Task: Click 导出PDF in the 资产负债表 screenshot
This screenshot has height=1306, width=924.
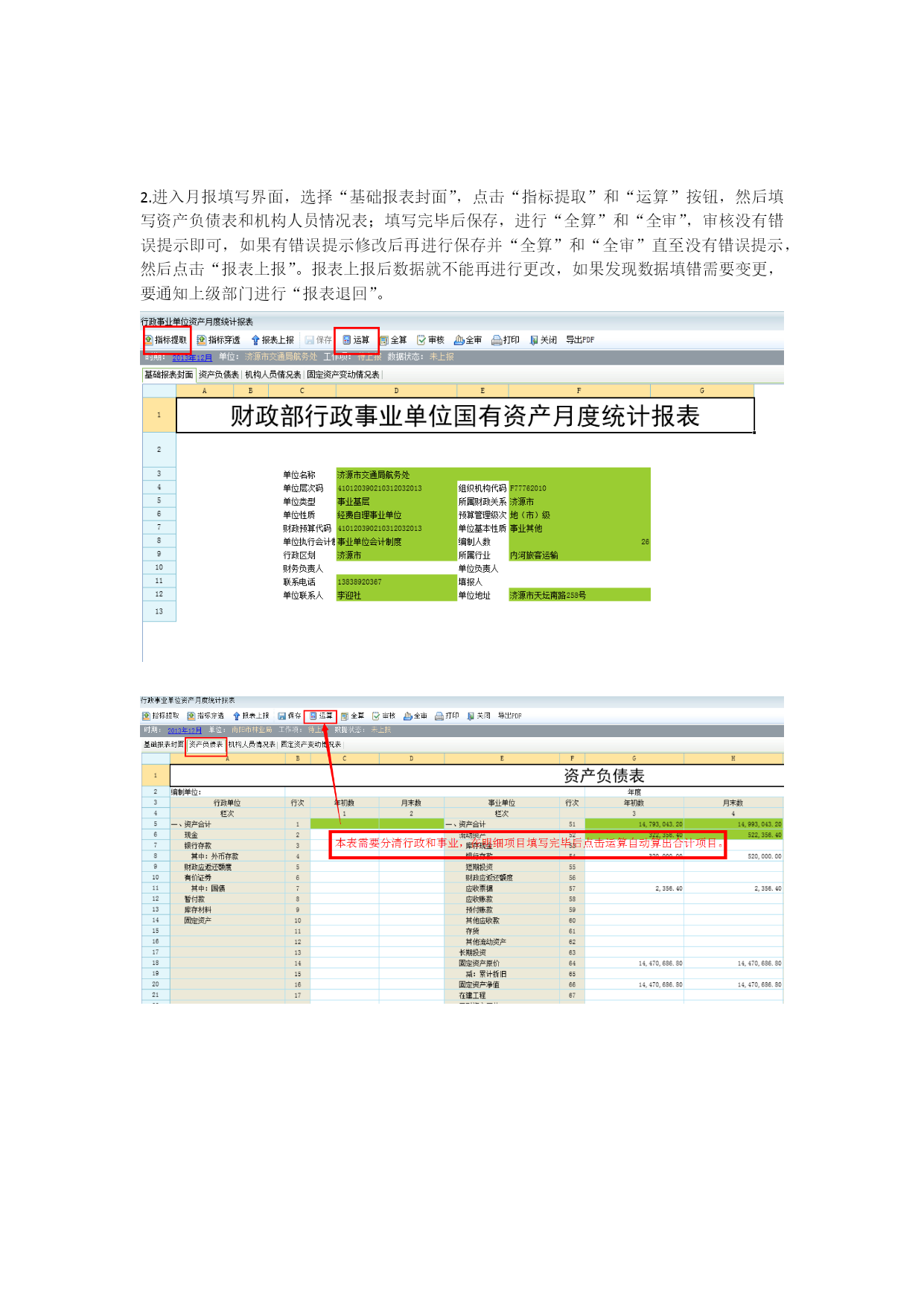Action: (509, 716)
